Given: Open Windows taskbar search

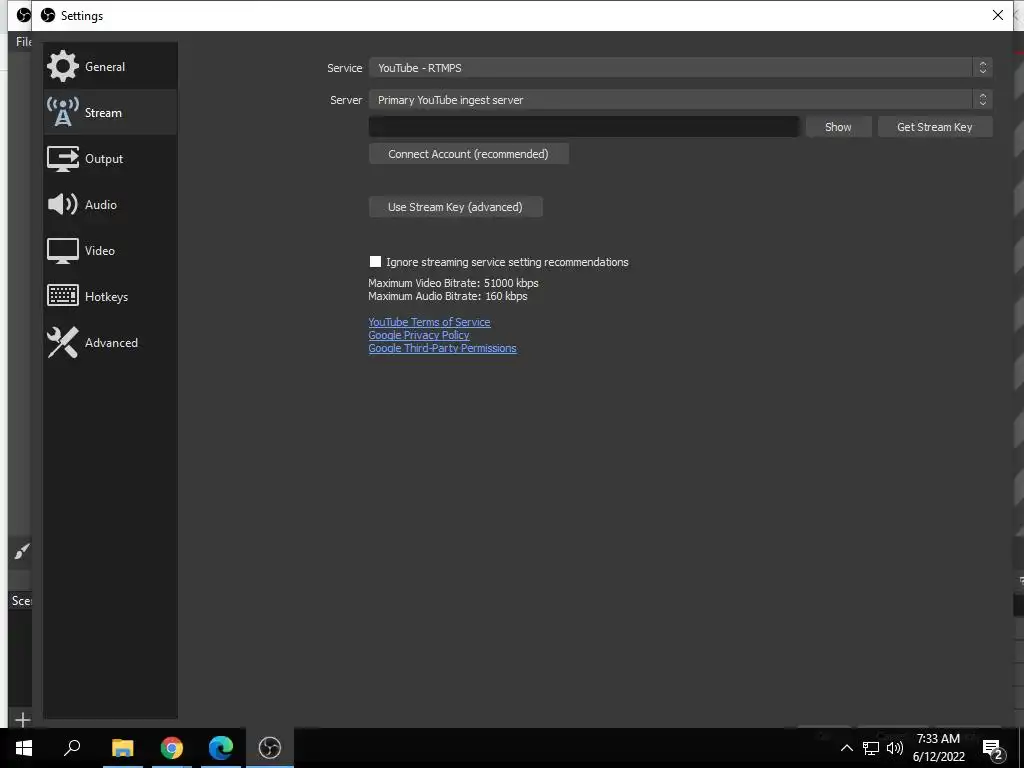Looking at the screenshot, I should [x=72, y=748].
